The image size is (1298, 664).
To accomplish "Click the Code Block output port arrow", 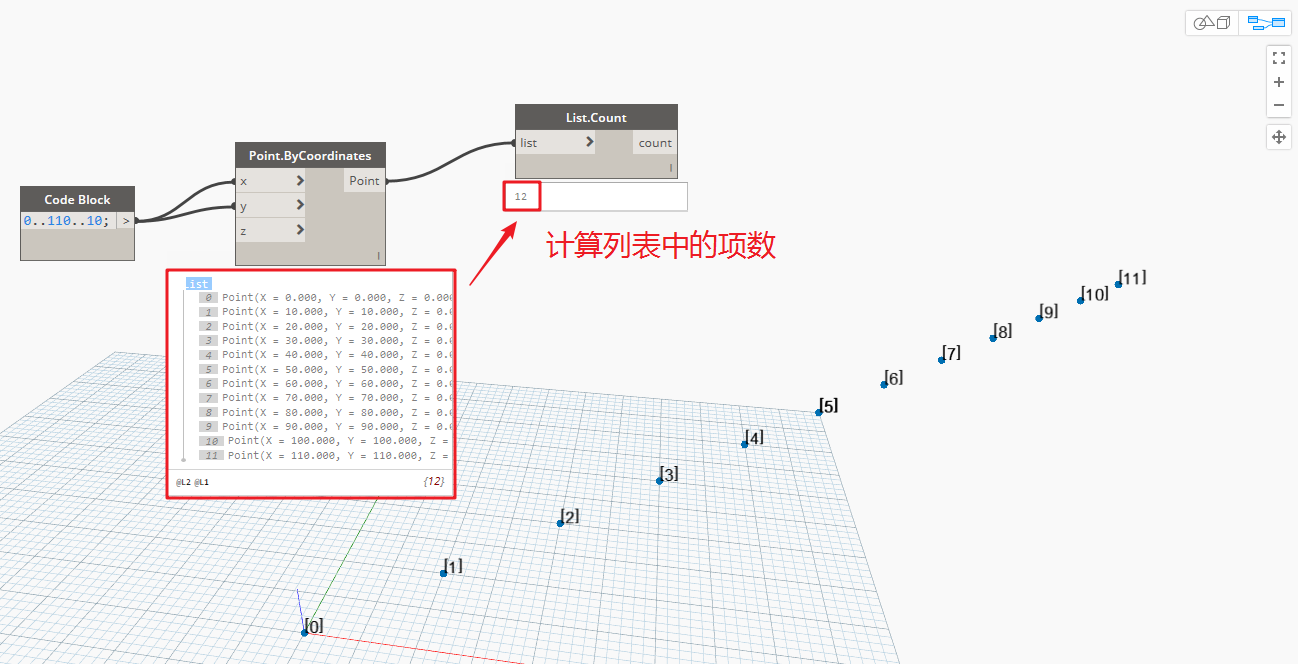I will (x=125, y=221).
